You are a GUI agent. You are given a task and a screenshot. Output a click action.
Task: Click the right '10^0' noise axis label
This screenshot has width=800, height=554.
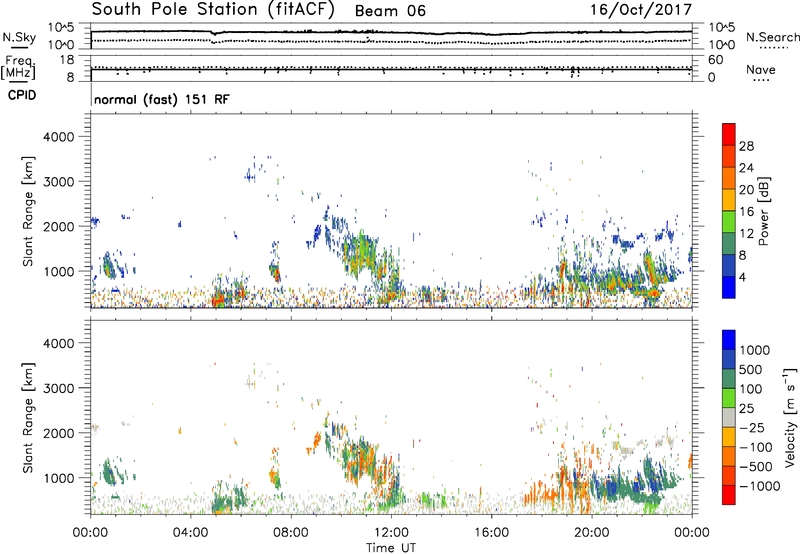tap(722, 45)
